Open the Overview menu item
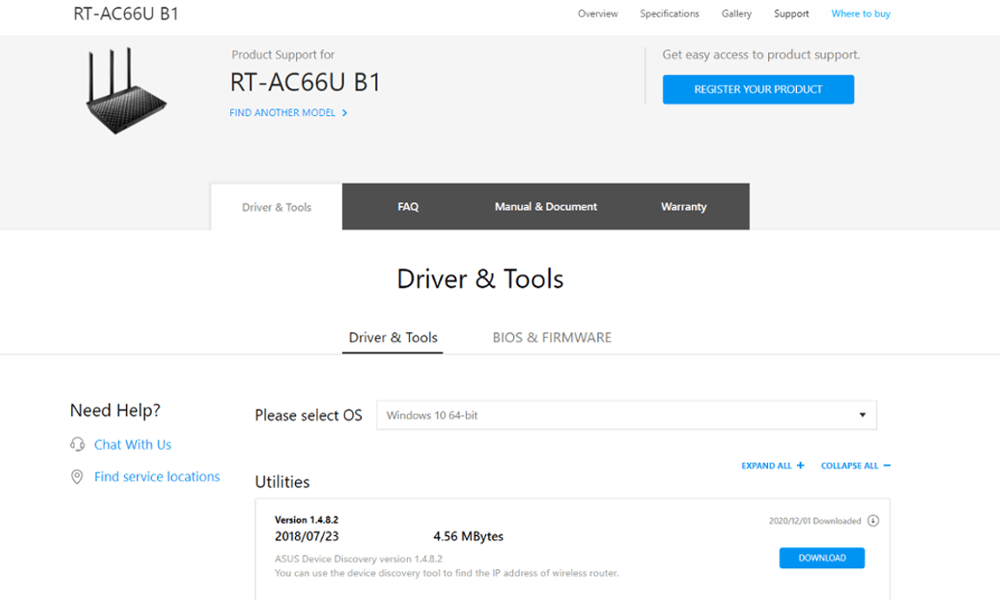The height and width of the screenshot is (600, 1000). coord(598,13)
